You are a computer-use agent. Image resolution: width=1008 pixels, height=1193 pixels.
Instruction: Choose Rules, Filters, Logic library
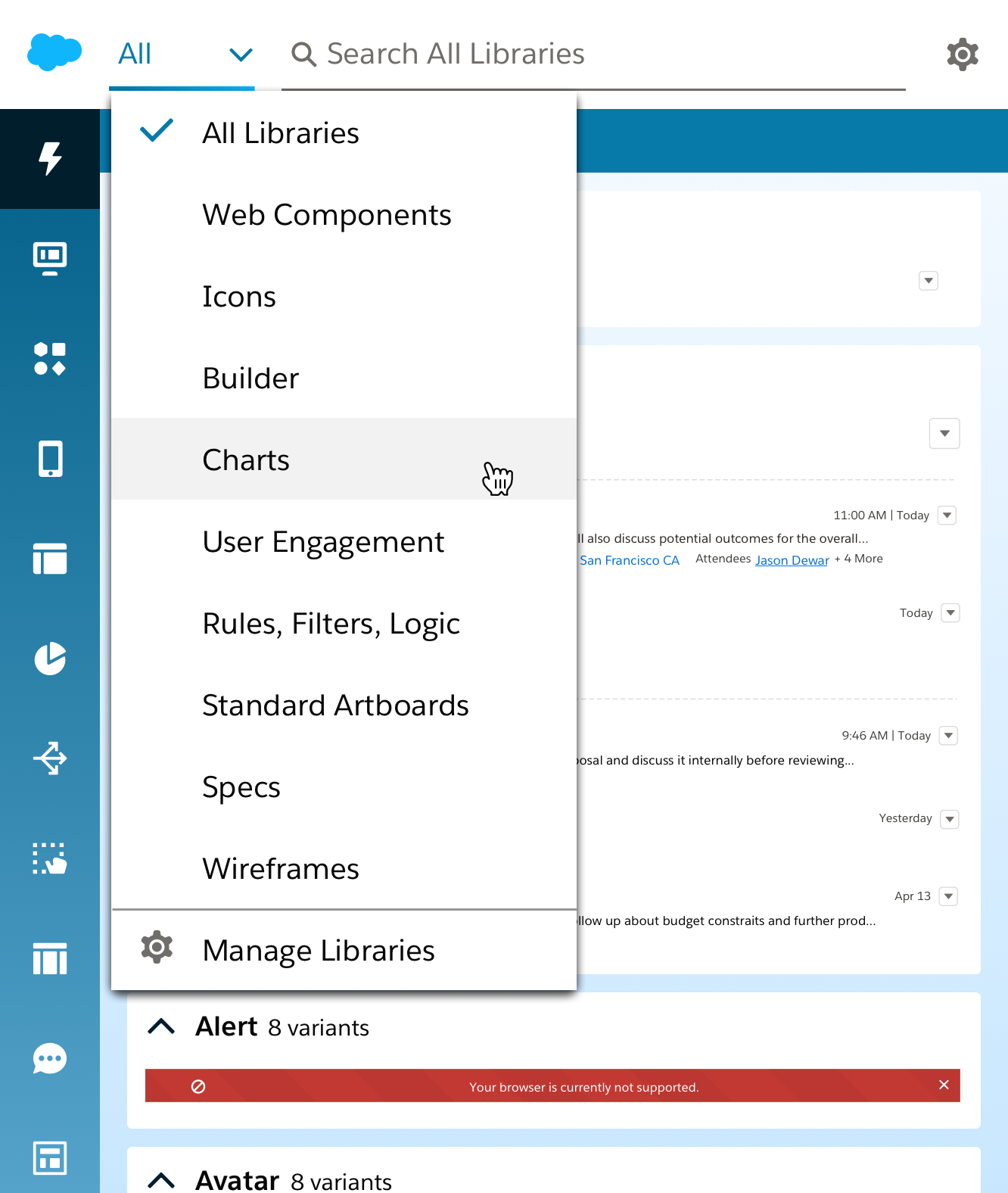344,624
